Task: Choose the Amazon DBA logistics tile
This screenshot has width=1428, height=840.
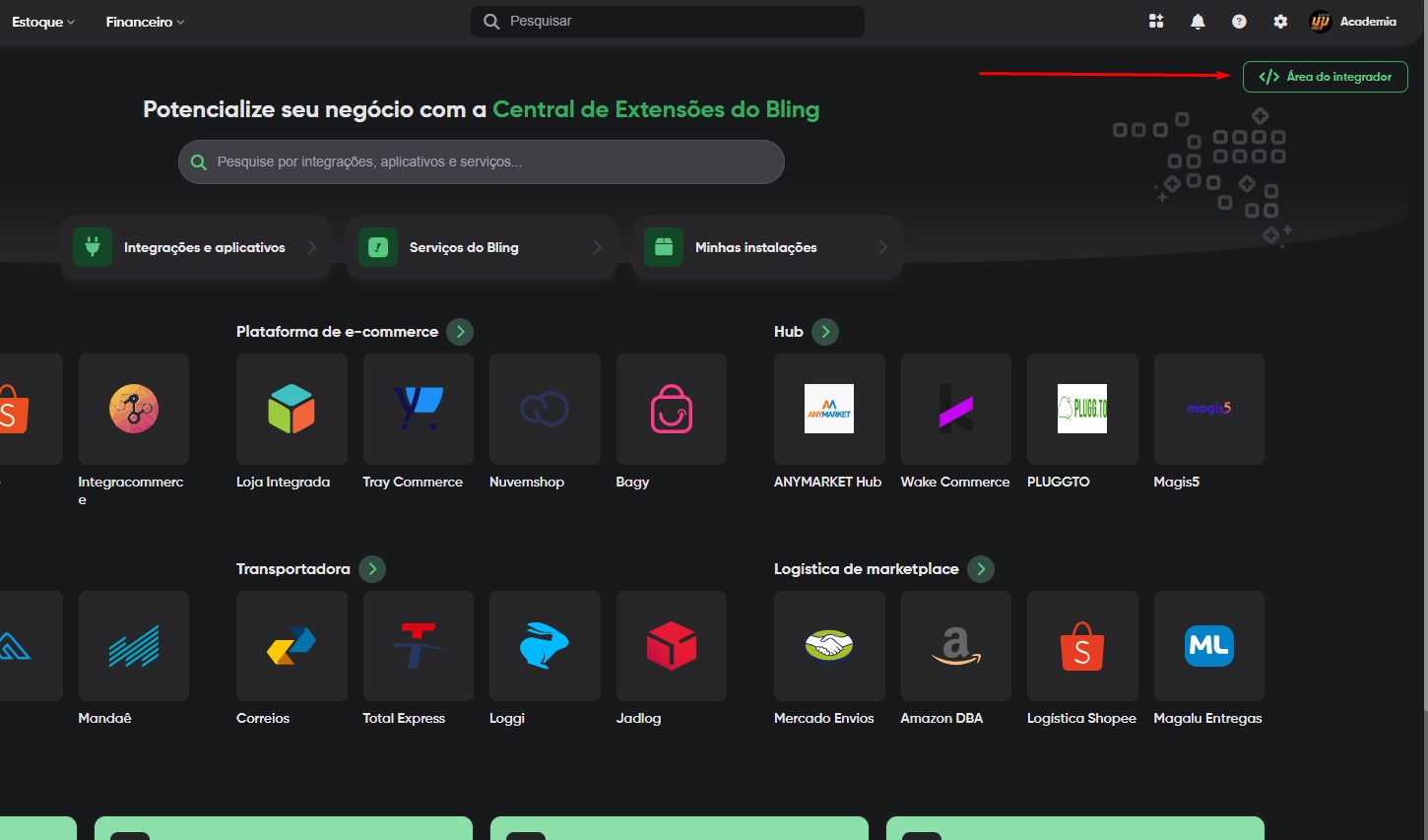Action: click(955, 646)
